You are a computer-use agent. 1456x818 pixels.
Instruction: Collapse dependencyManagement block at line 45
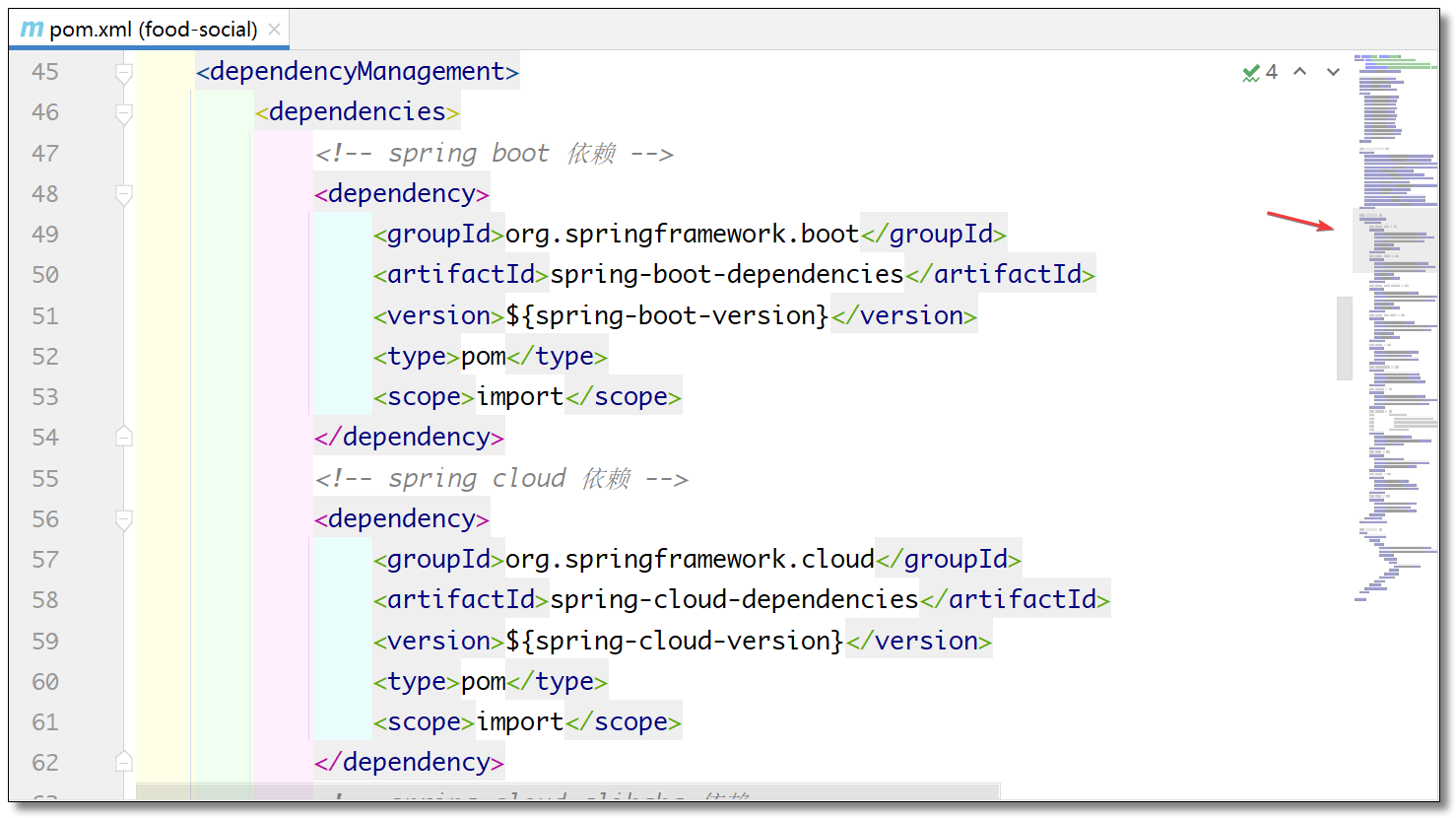124,72
